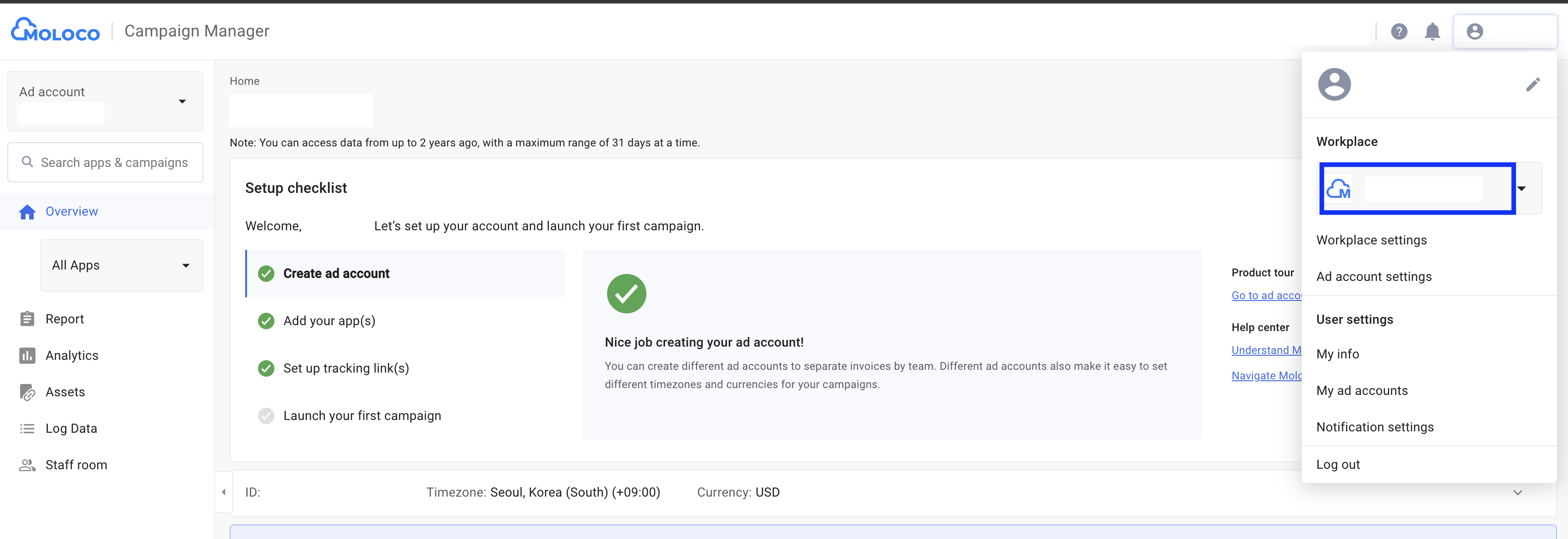Expand the Ad account dropdown
Image resolution: width=1568 pixels, height=539 pixels.
coord(181,101)
